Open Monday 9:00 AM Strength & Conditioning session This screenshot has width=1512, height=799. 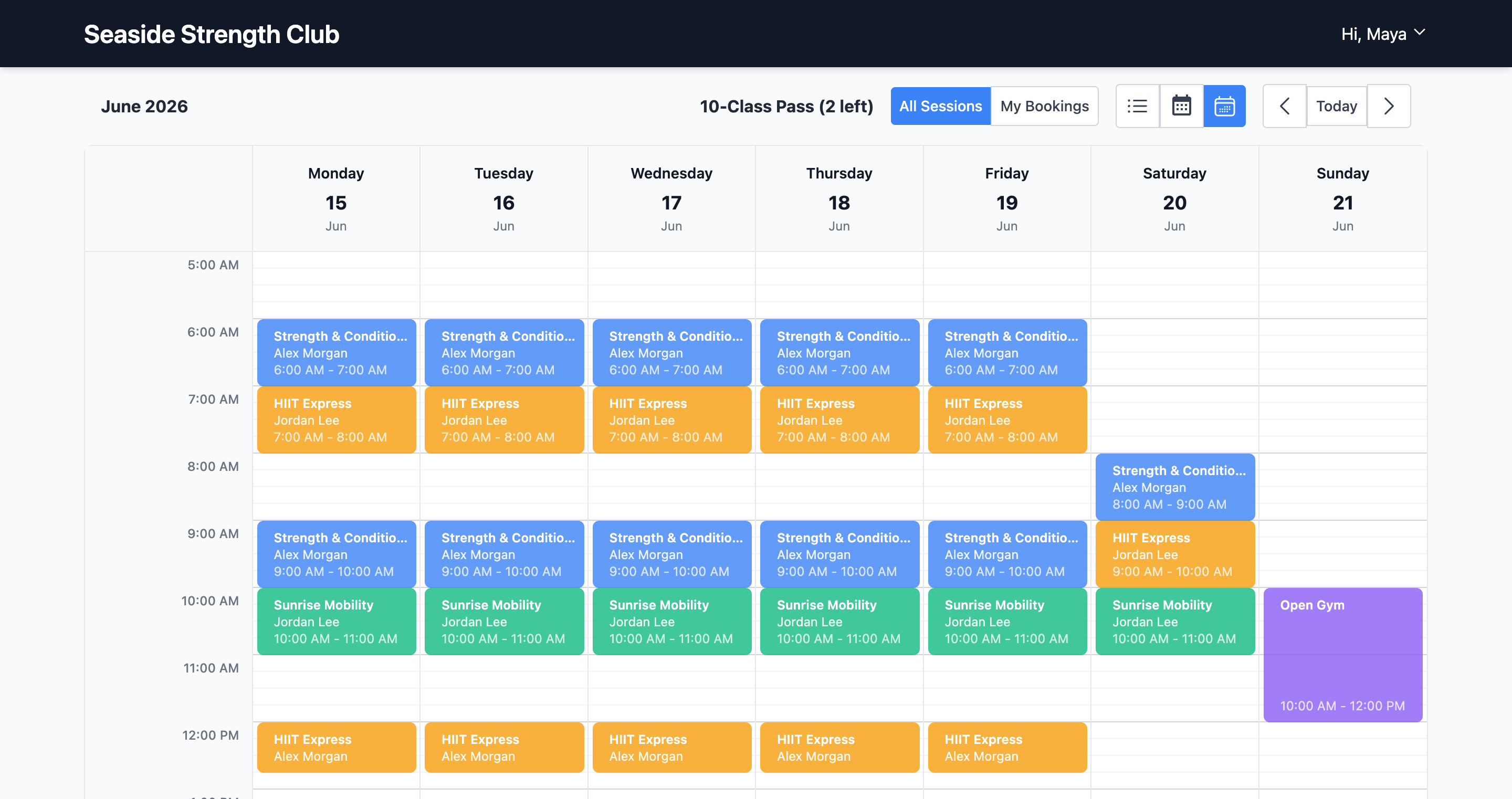[337, 554]
